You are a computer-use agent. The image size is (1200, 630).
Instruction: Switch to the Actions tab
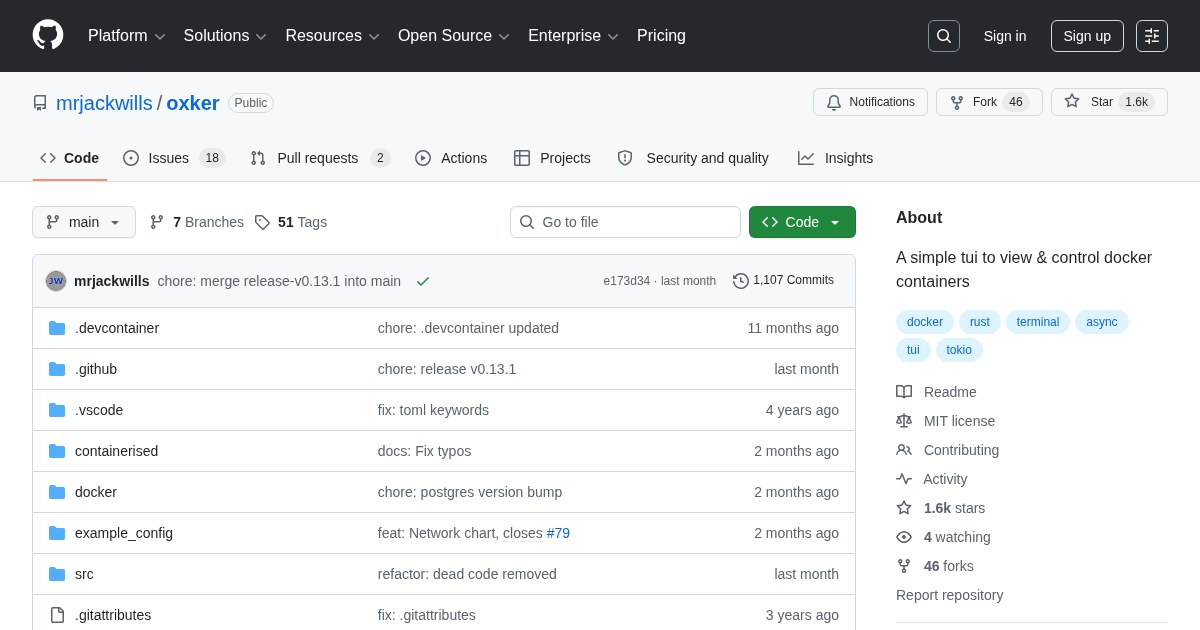451,158
